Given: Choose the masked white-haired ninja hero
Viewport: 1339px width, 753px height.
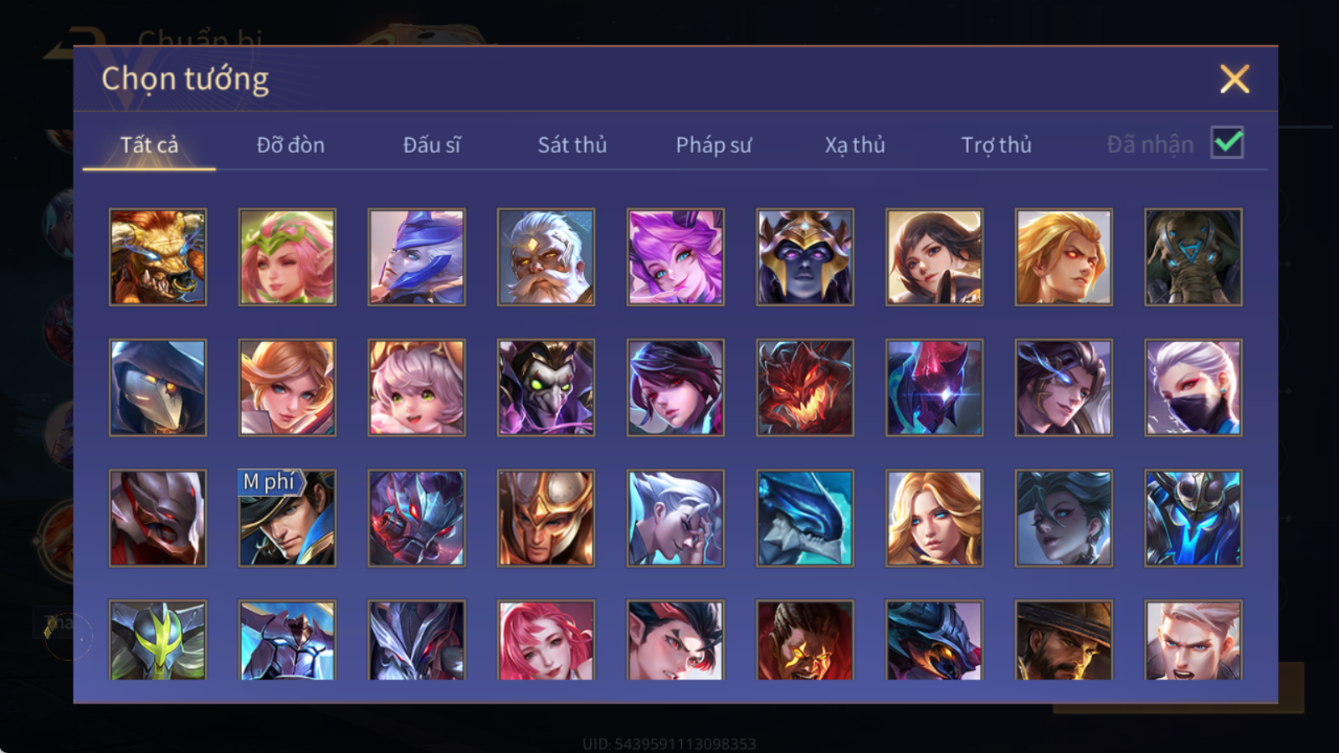Looking at the screenshot, I should 1194,388.
